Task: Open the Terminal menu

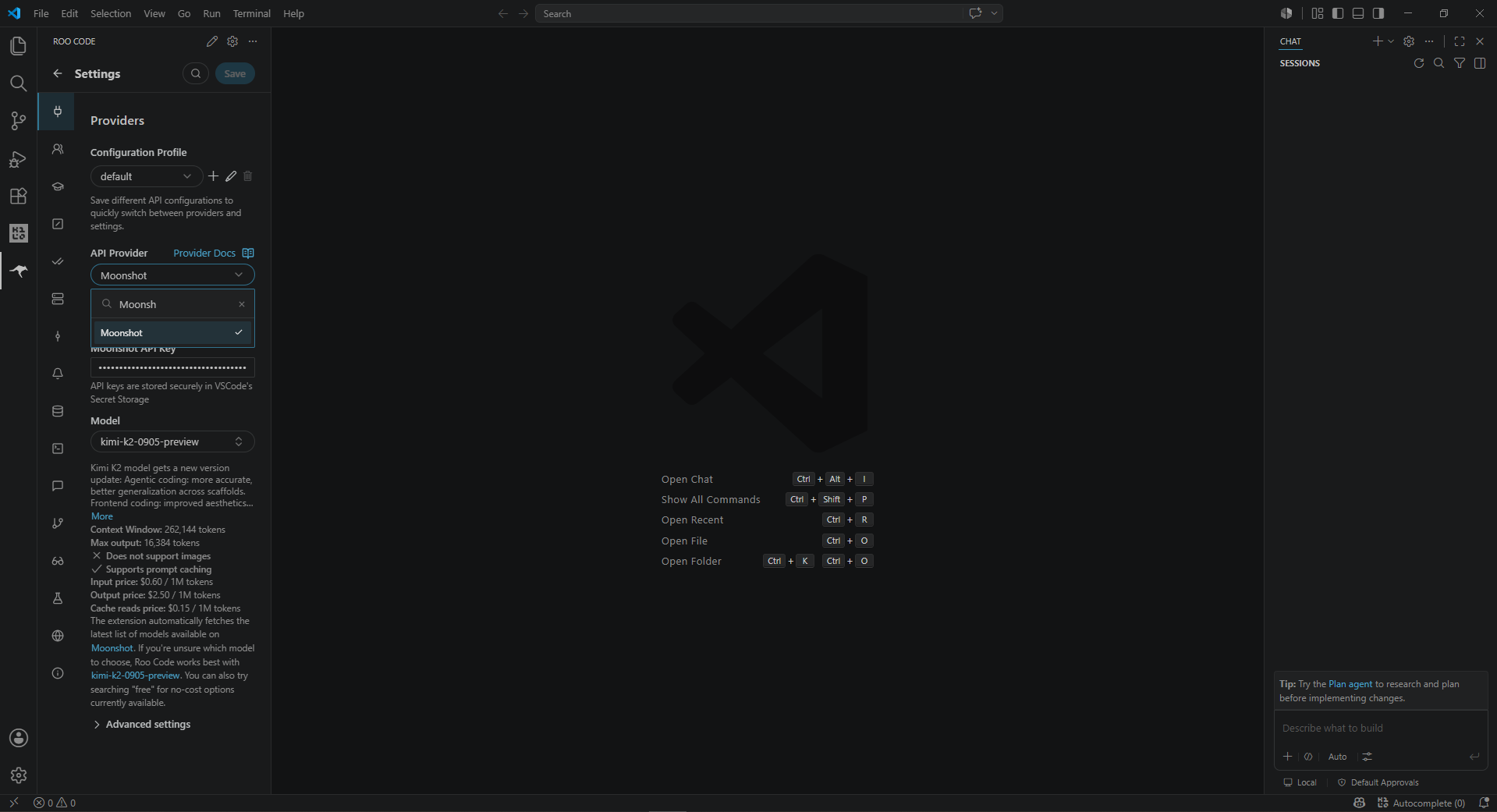Action: coord(252,13)
